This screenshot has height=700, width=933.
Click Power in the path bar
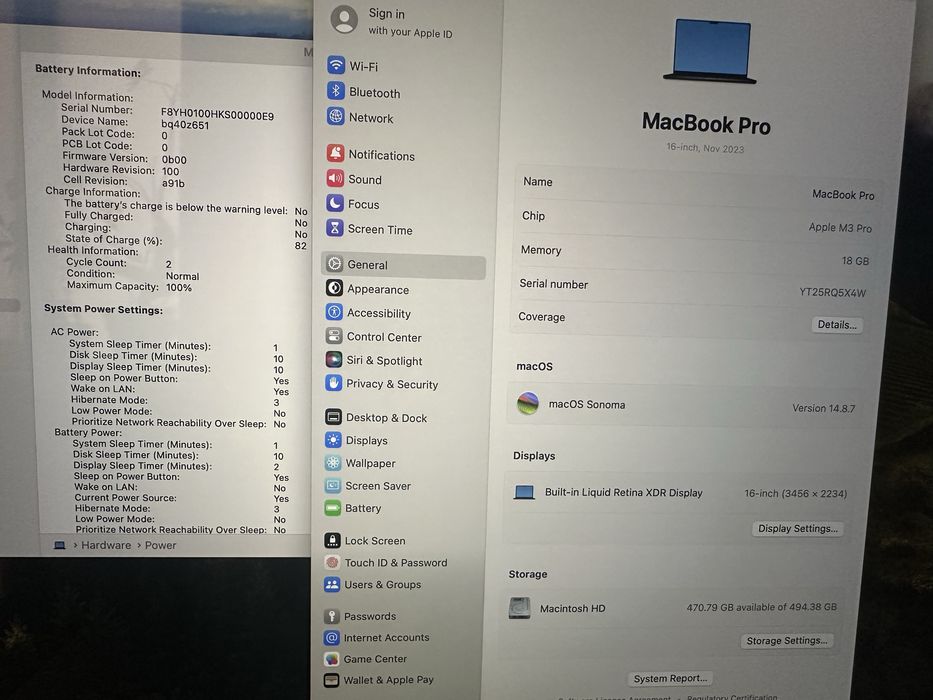161,545
